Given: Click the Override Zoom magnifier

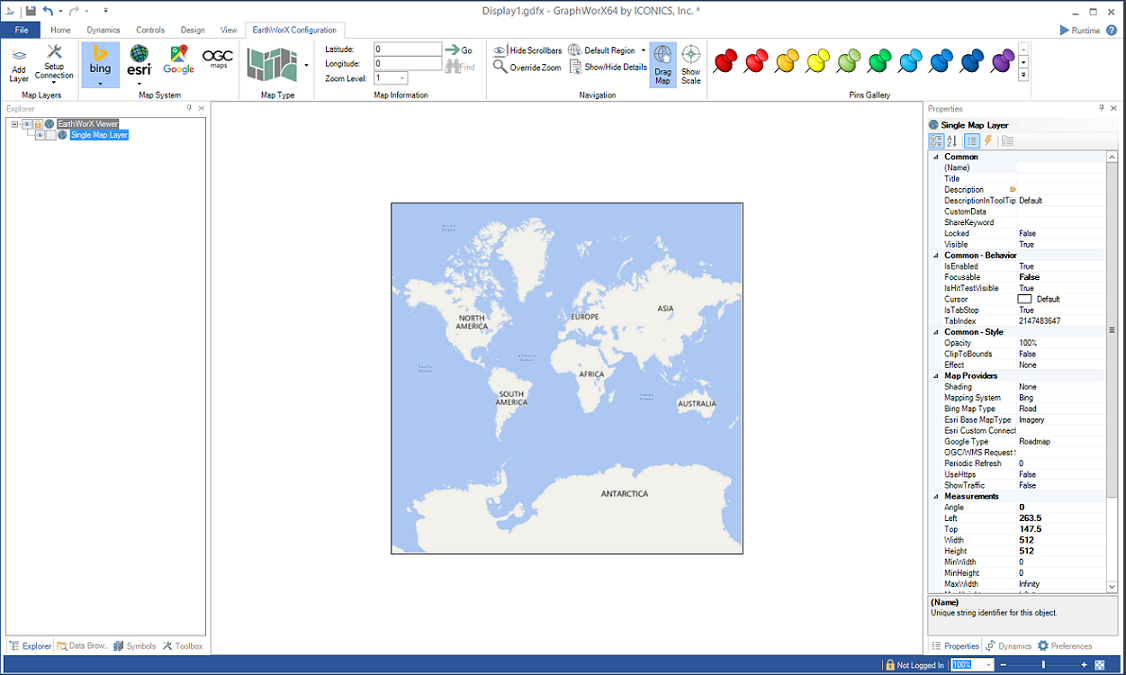Looking at the screenshot, I should (501, 67).
